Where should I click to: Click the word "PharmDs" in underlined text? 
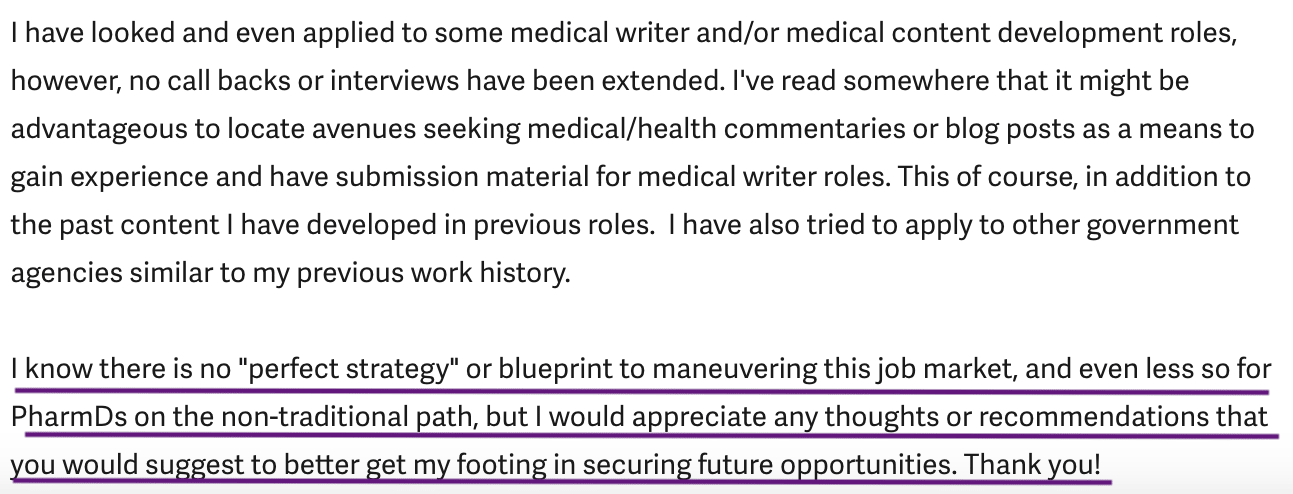[69, 416]
